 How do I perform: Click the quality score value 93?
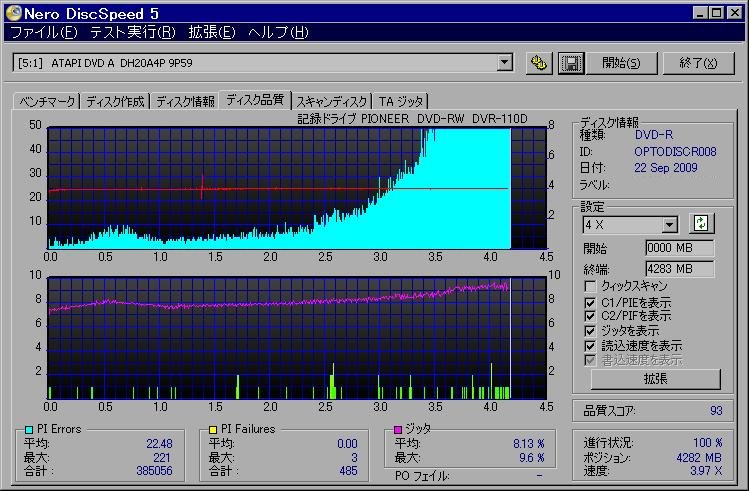(716, 411)
